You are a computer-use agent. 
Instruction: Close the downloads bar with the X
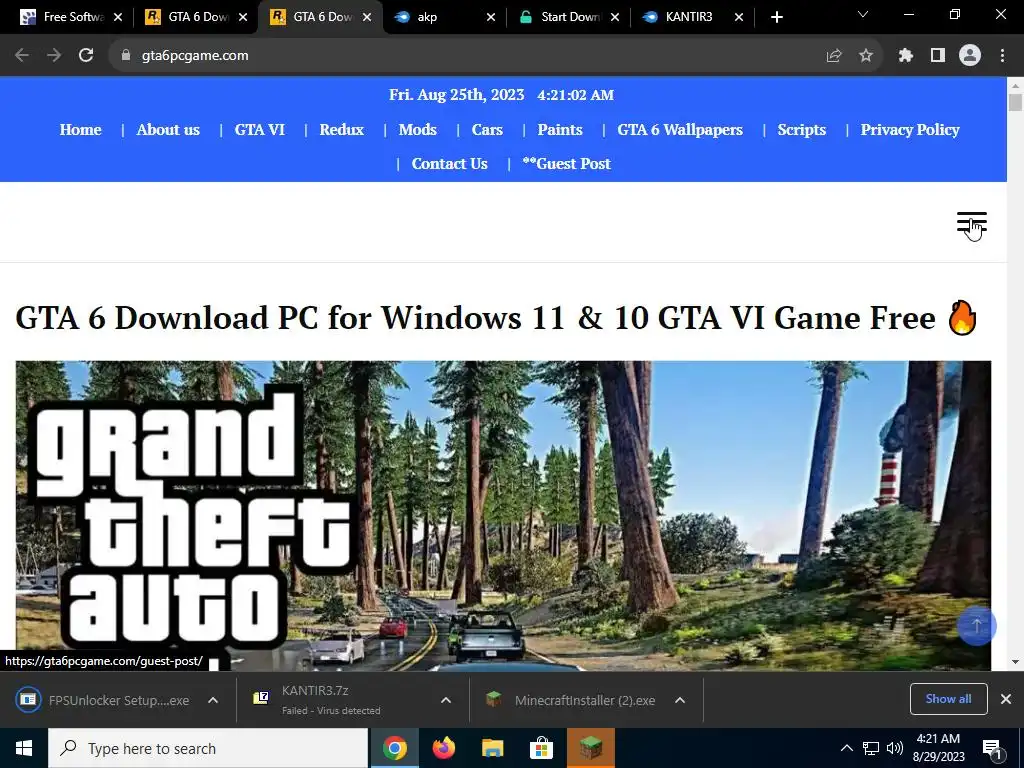point(1006,699)
